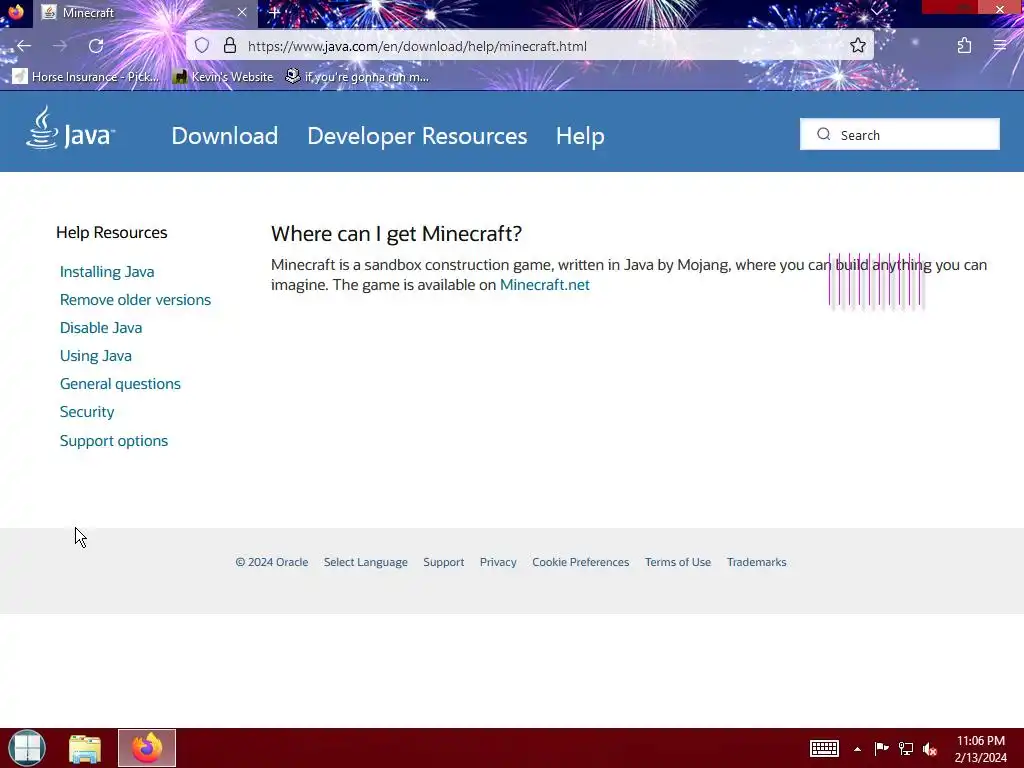Click the Java logo
This screenshot has height=768, width=1024.
tap(71, 129)
